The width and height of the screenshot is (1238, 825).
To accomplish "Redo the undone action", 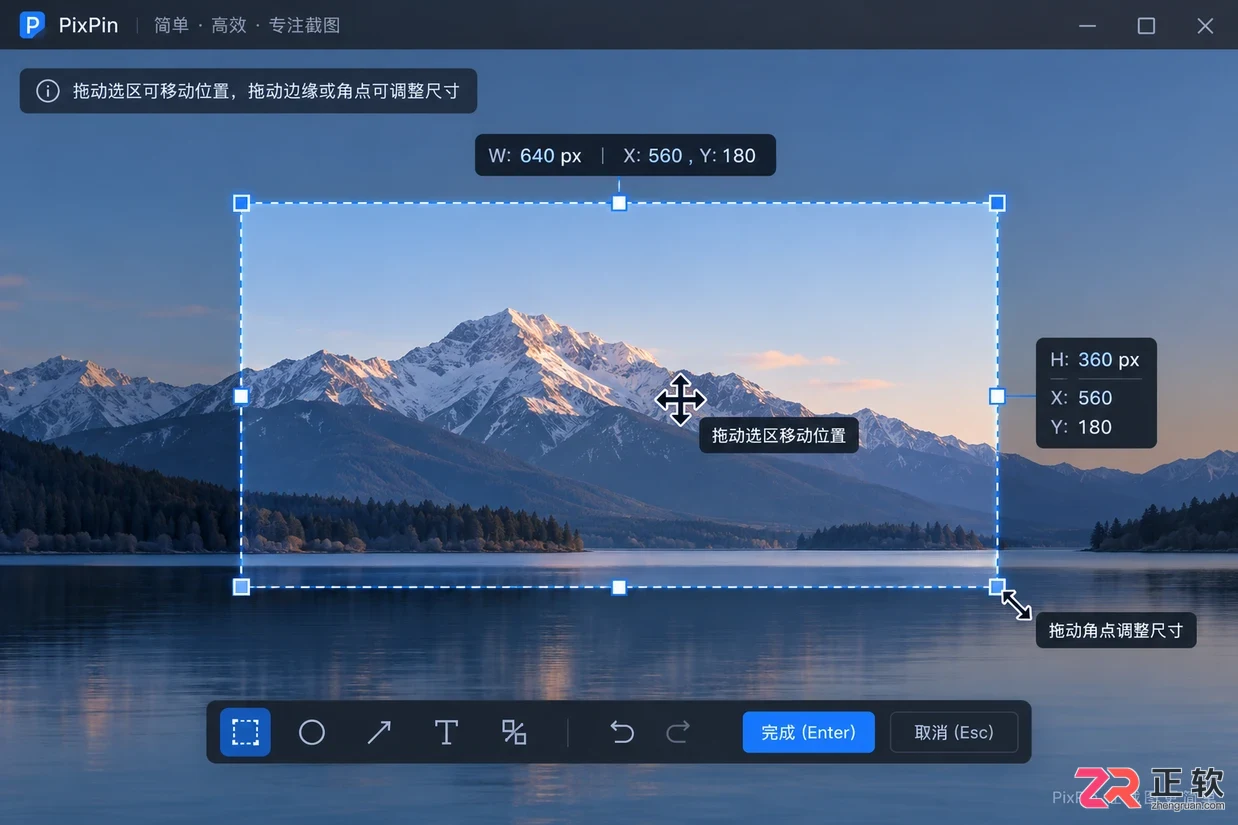I will point(678,733).
